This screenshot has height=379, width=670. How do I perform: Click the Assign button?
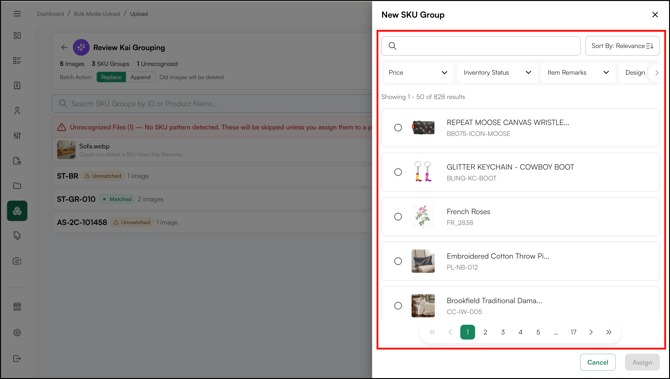click(x=642, y=362)
